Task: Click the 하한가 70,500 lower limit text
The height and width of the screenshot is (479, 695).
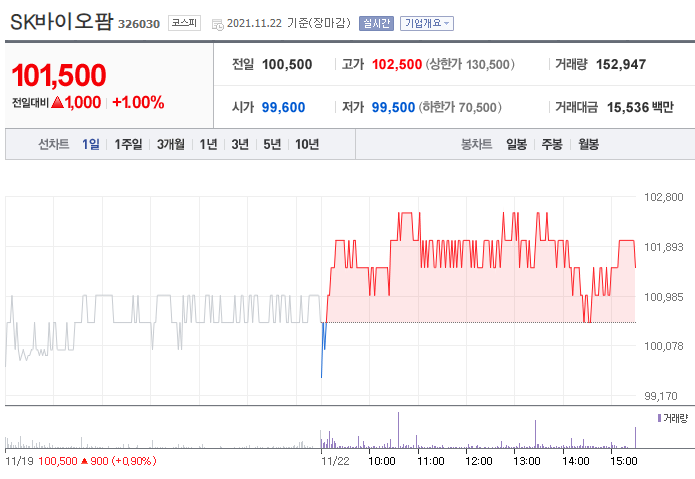Action: coord(460,107)
